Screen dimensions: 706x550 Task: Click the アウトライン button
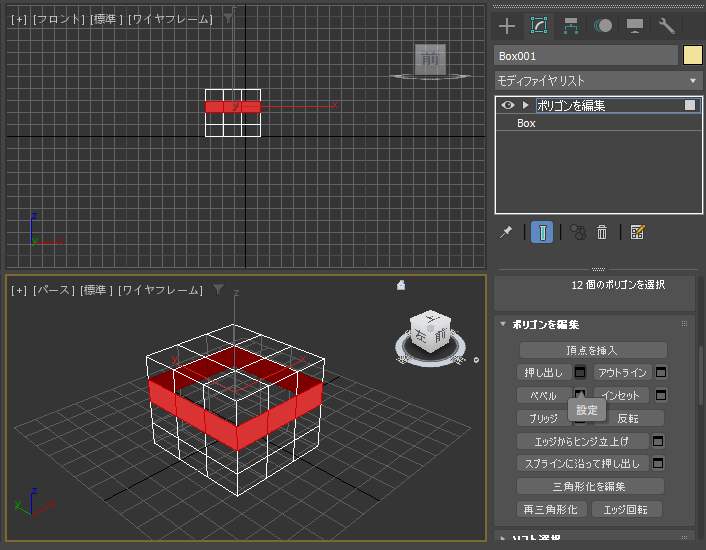pos(622,373)
